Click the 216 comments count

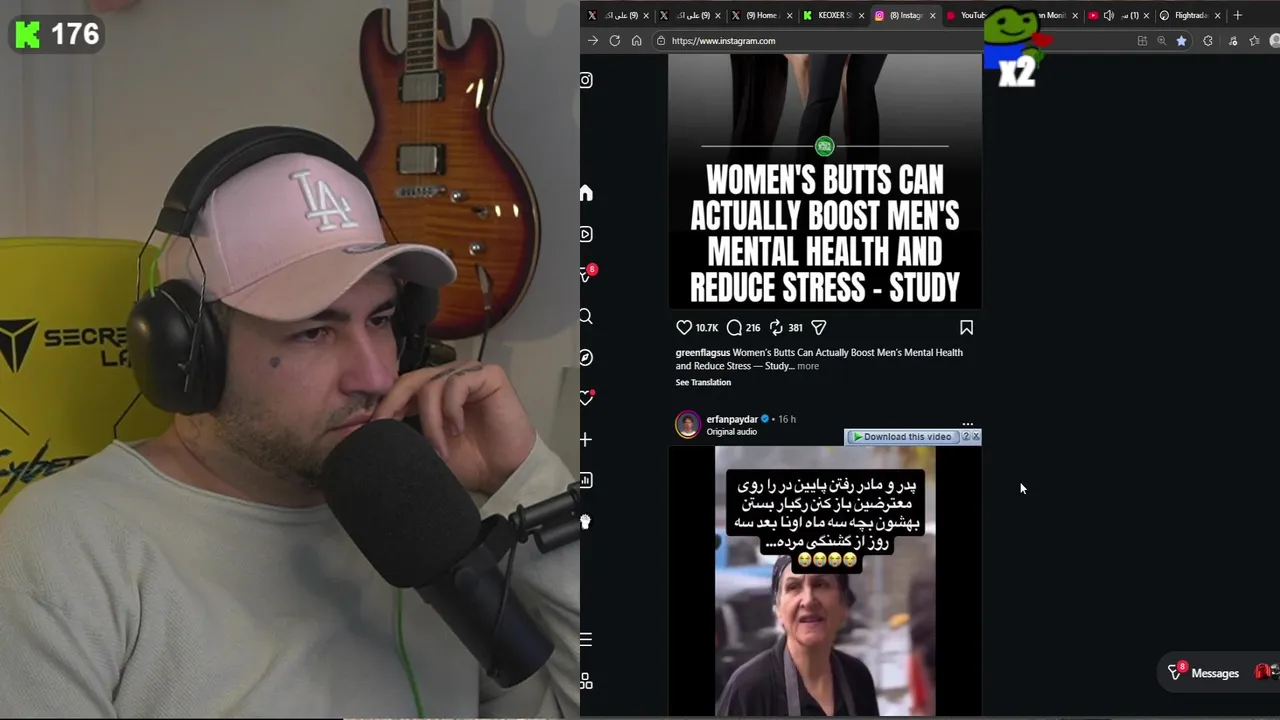pos(753,328)
